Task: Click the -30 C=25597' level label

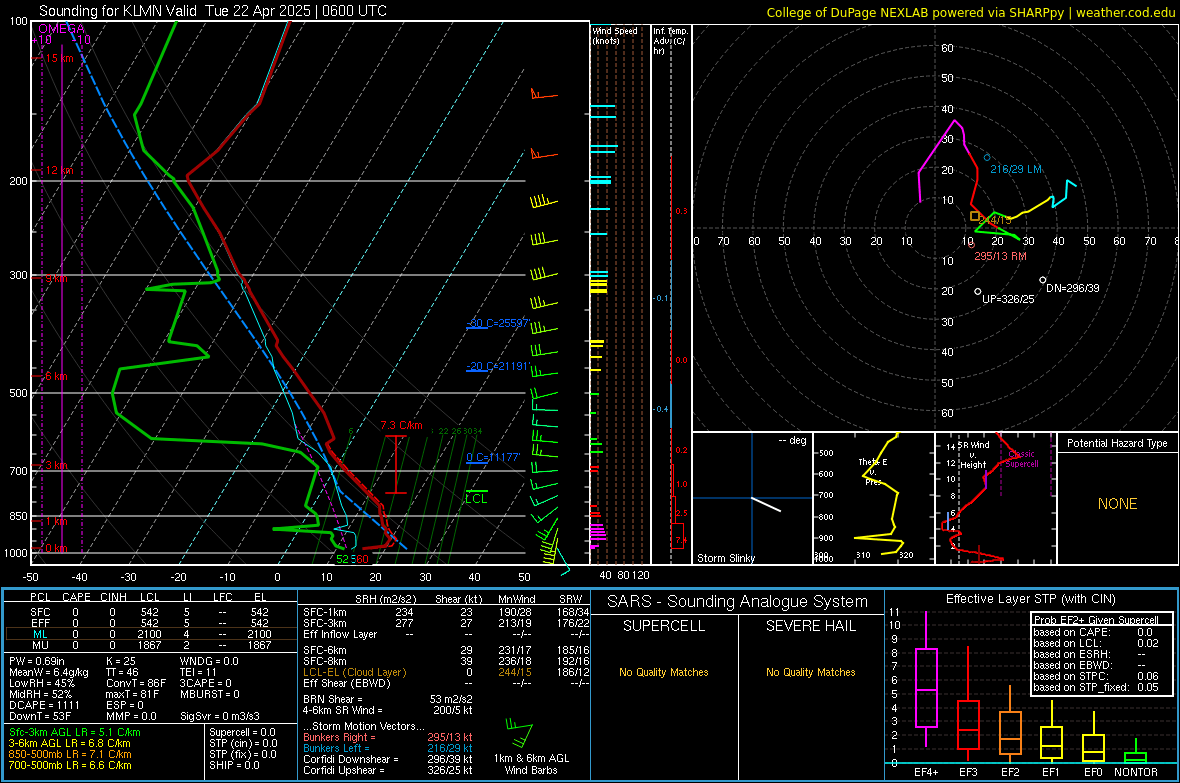Action: point(497,323)
